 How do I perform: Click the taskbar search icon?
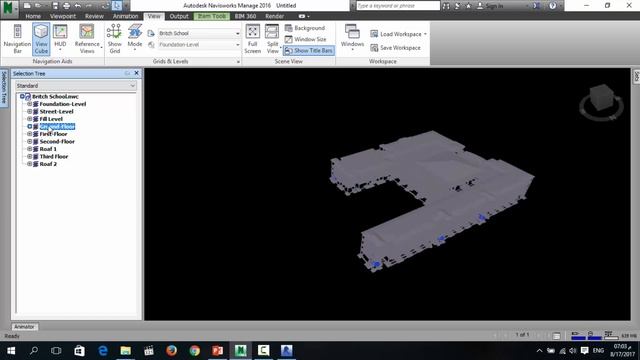34,351
